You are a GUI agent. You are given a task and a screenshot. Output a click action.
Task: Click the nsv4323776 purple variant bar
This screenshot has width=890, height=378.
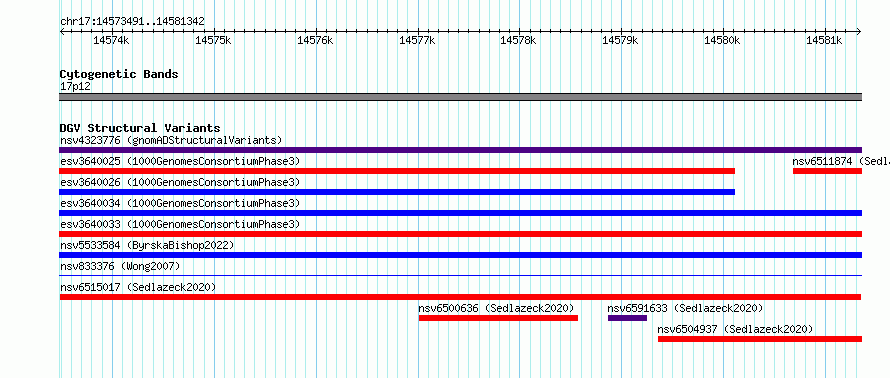pos(460,150)
